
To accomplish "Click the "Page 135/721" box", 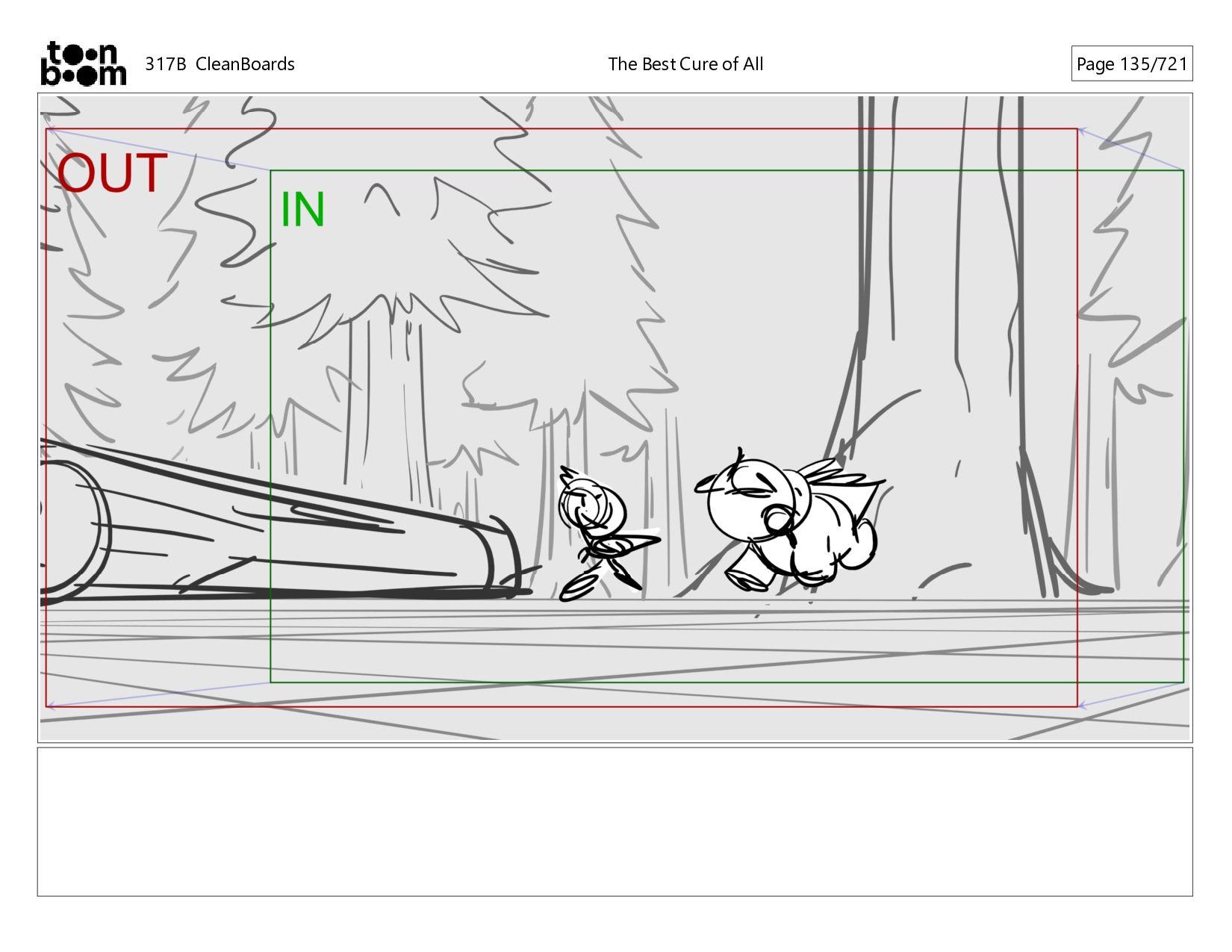I will pos(1131,64).
